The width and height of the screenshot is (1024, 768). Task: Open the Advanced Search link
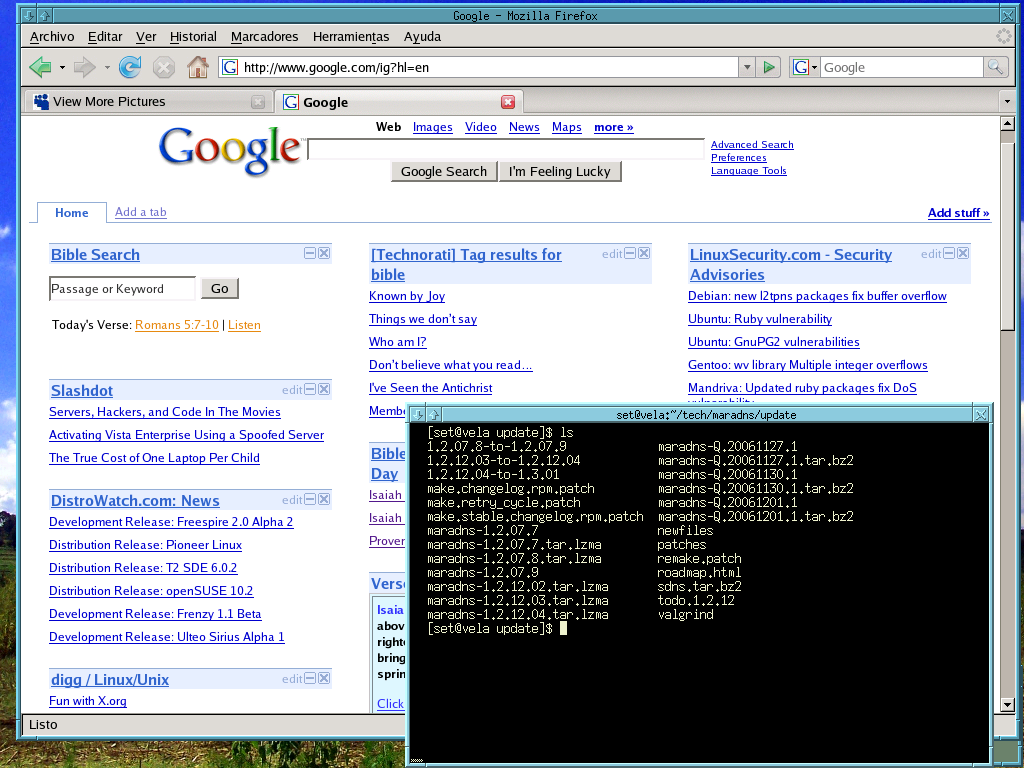coord(752,144)
